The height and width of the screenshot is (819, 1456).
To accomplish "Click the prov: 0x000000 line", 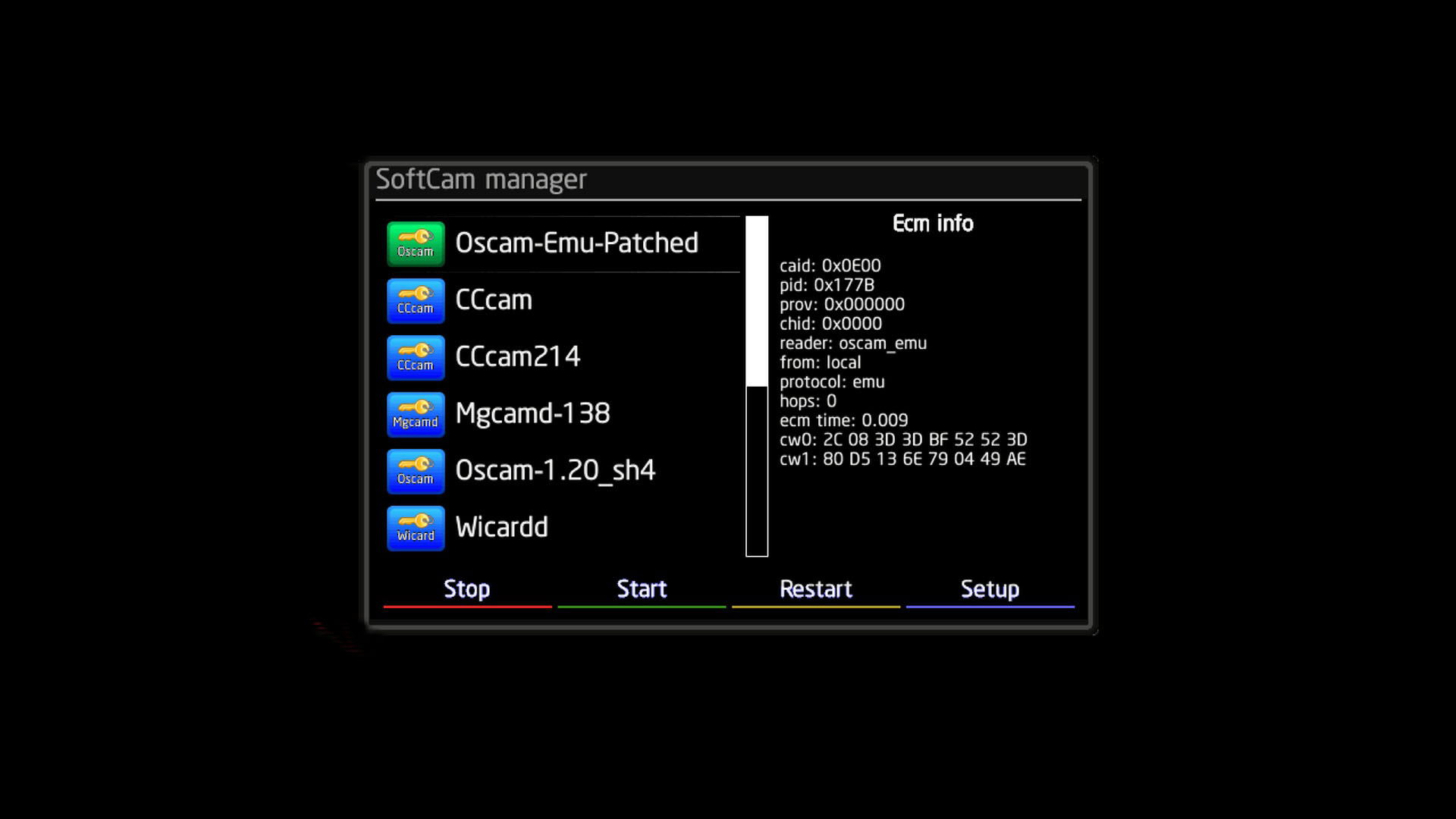I will pyautogui.click(x=843, y=305).
